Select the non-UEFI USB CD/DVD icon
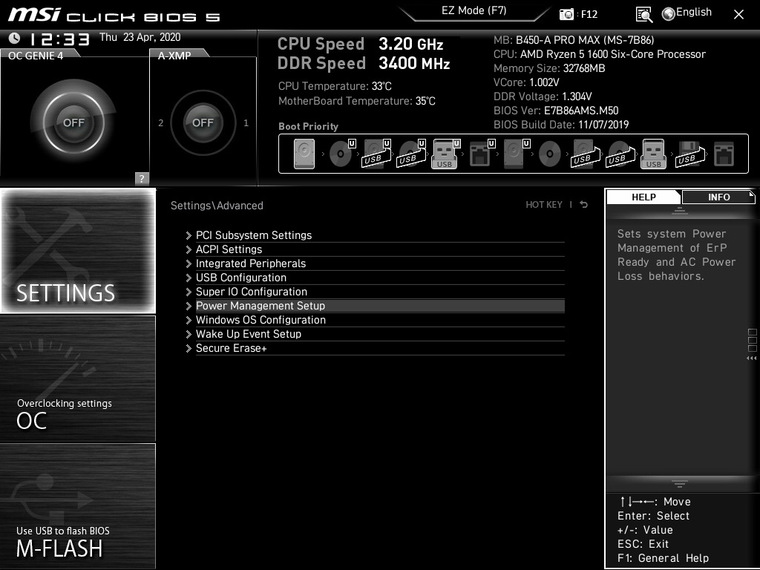 619,154
